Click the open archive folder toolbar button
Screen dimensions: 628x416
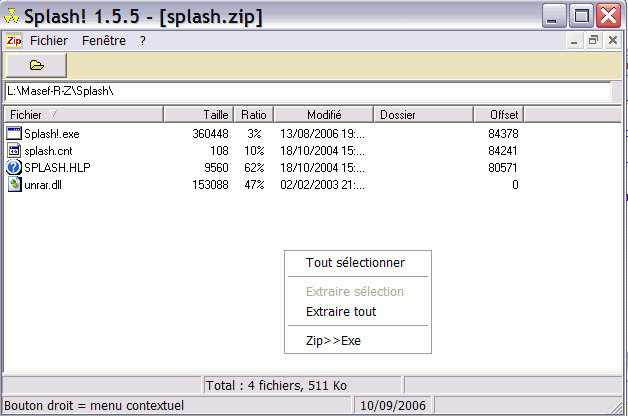[36, 65]
